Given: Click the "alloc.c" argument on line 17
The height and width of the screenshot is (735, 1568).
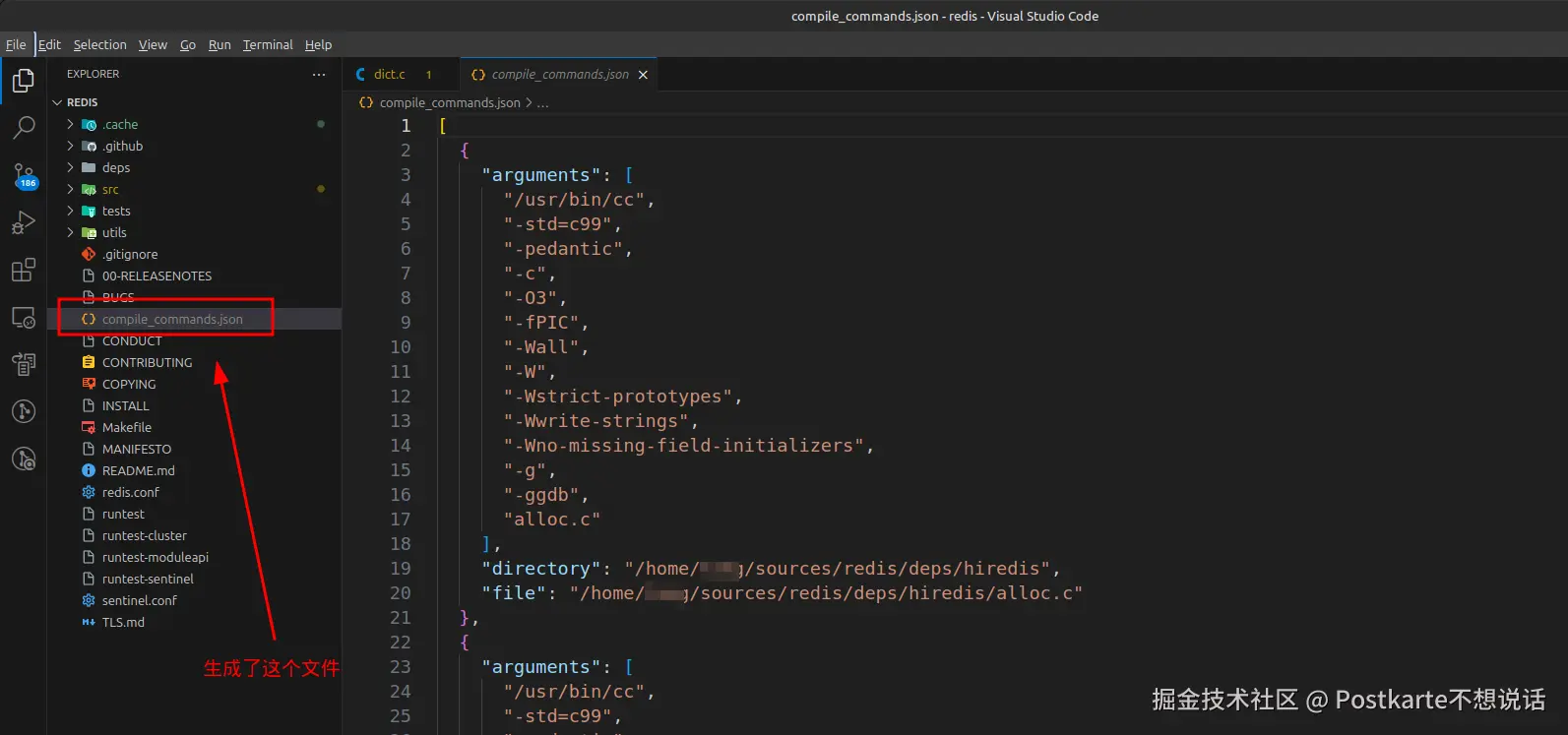Looking at the screenshot, I should 552,520.
